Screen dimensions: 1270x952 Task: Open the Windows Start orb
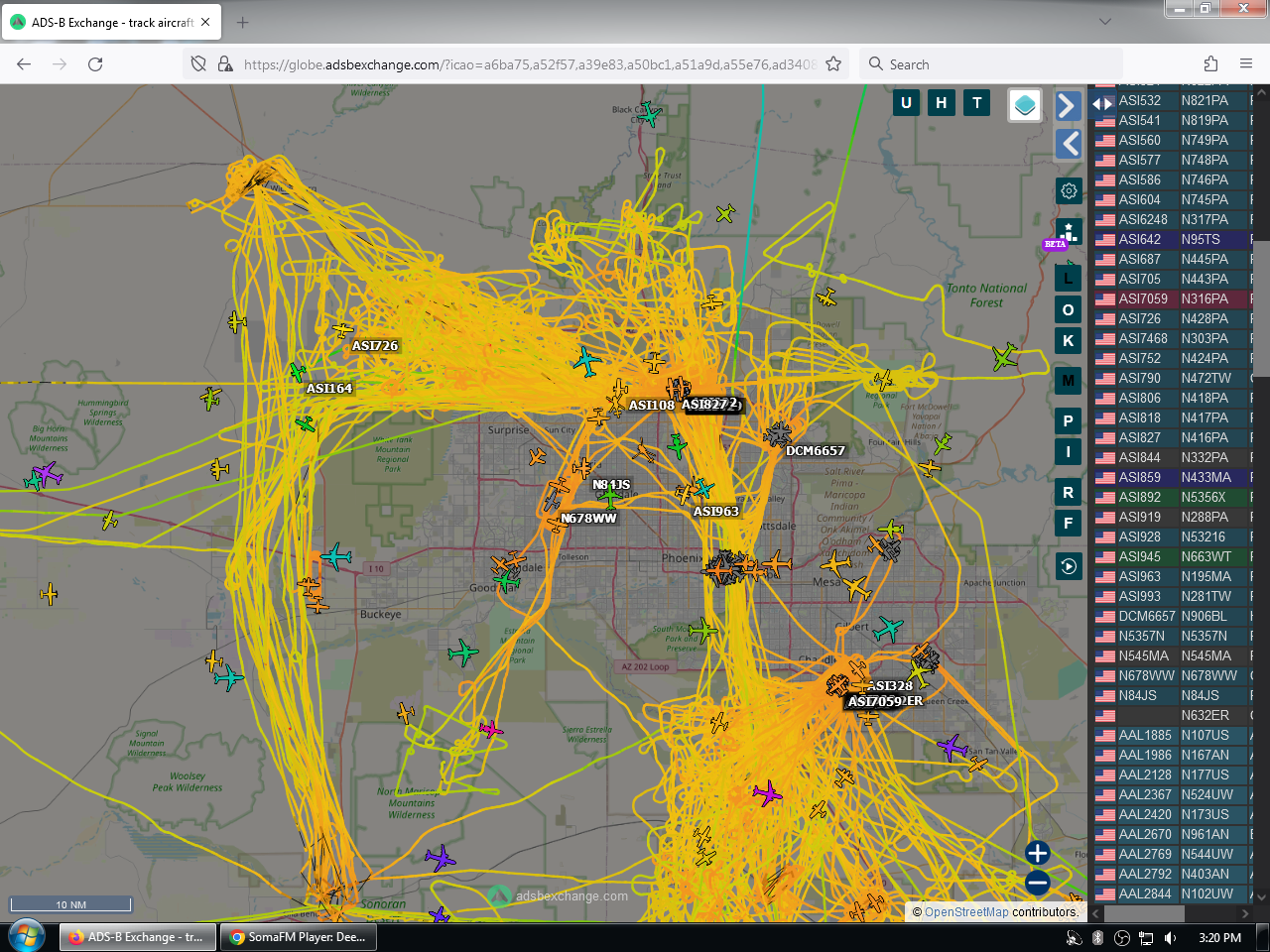click(x=27, y=936)
